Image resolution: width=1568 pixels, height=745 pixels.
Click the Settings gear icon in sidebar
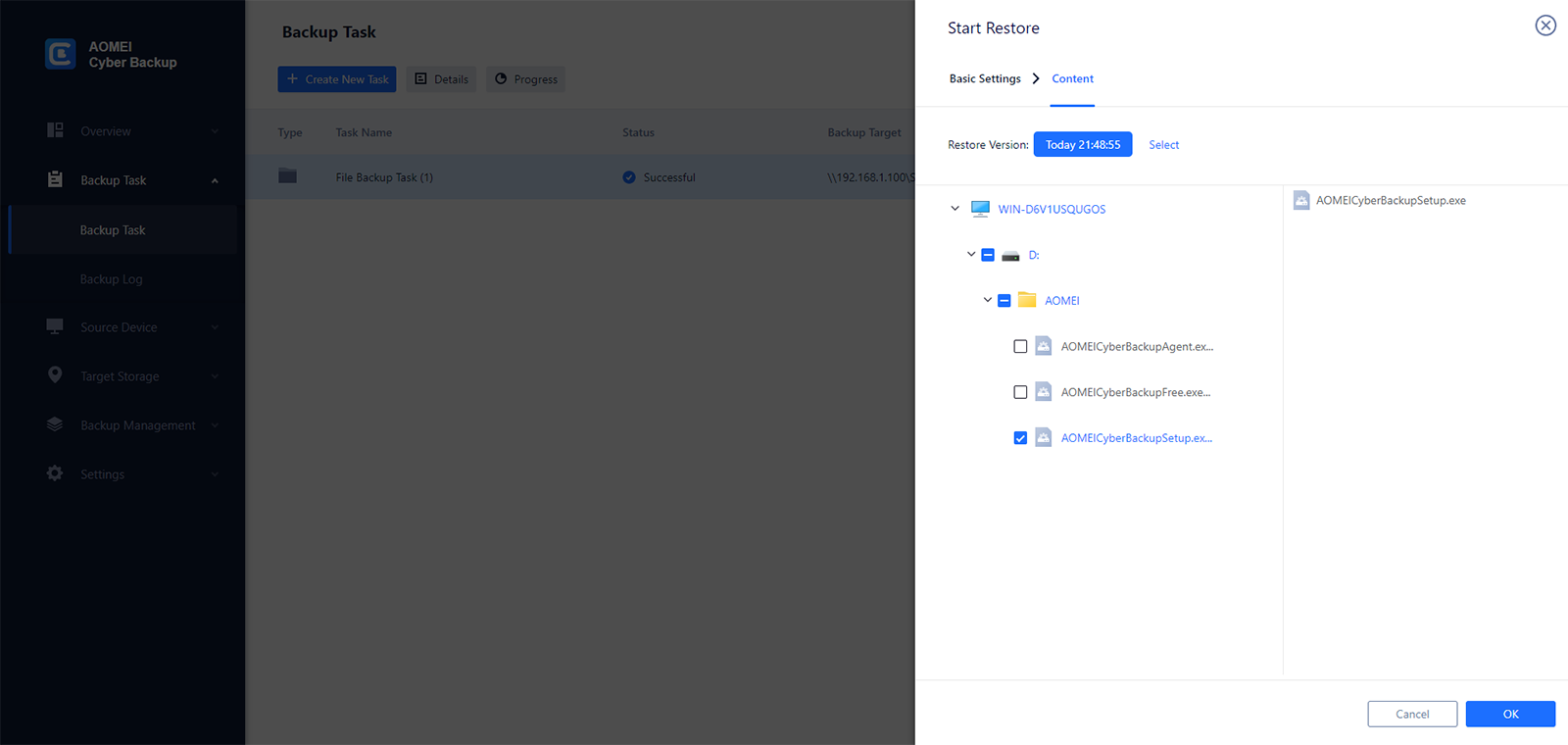[55, 473]
